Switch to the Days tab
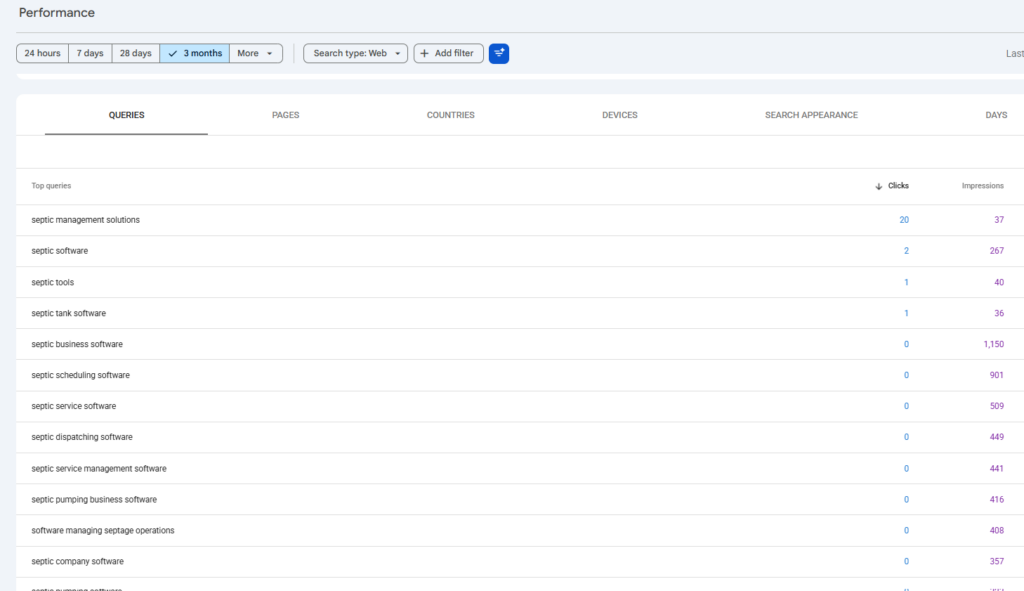Image resolution: width=1024 pixels, height=591 pixels. 996,115
